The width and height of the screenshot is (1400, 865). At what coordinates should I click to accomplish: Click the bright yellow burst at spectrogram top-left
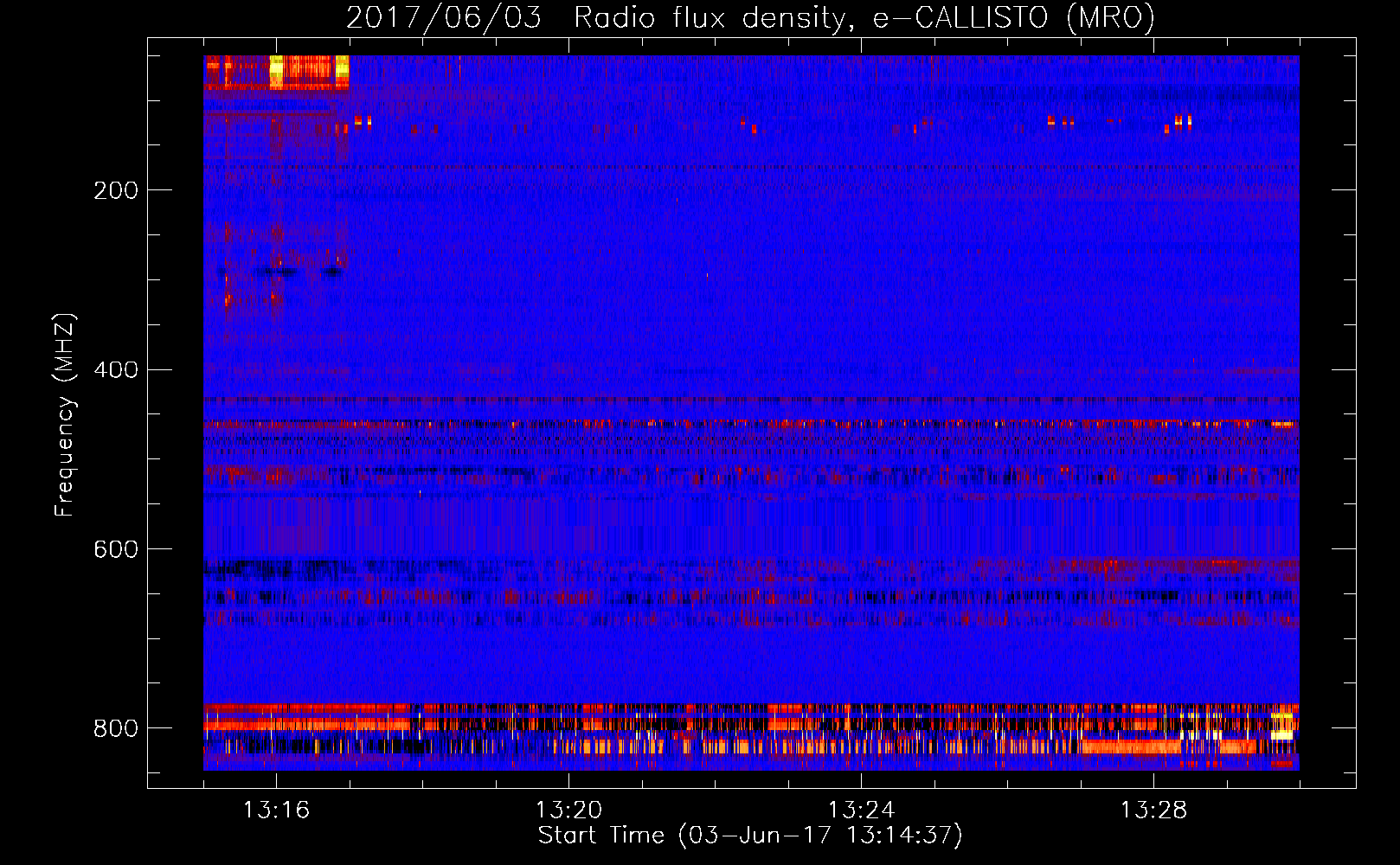[277, 72]
